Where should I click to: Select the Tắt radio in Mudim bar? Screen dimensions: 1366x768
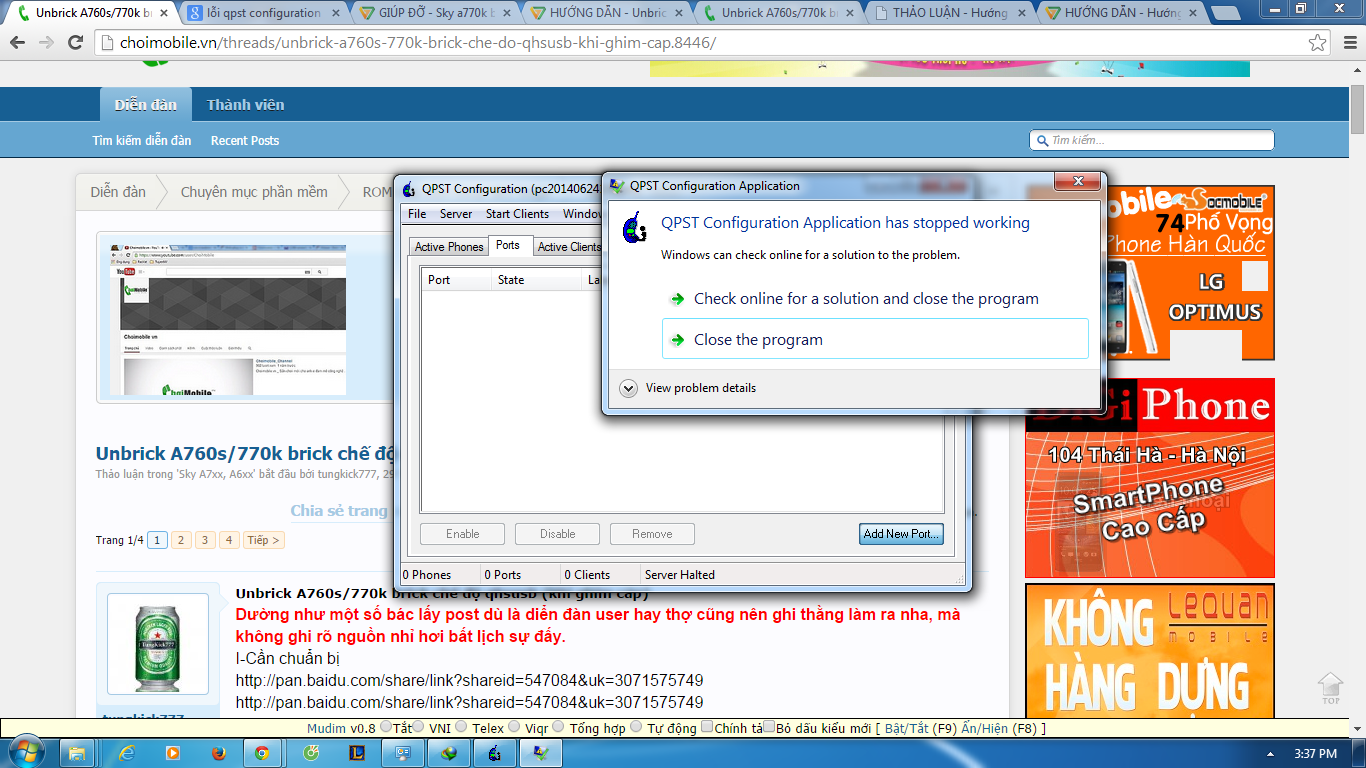point(384,727)
